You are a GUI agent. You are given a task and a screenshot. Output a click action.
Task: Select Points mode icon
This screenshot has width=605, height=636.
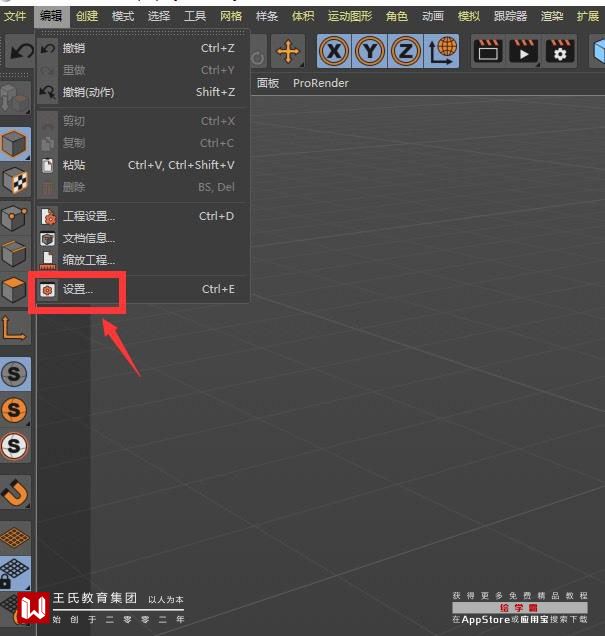15,218
